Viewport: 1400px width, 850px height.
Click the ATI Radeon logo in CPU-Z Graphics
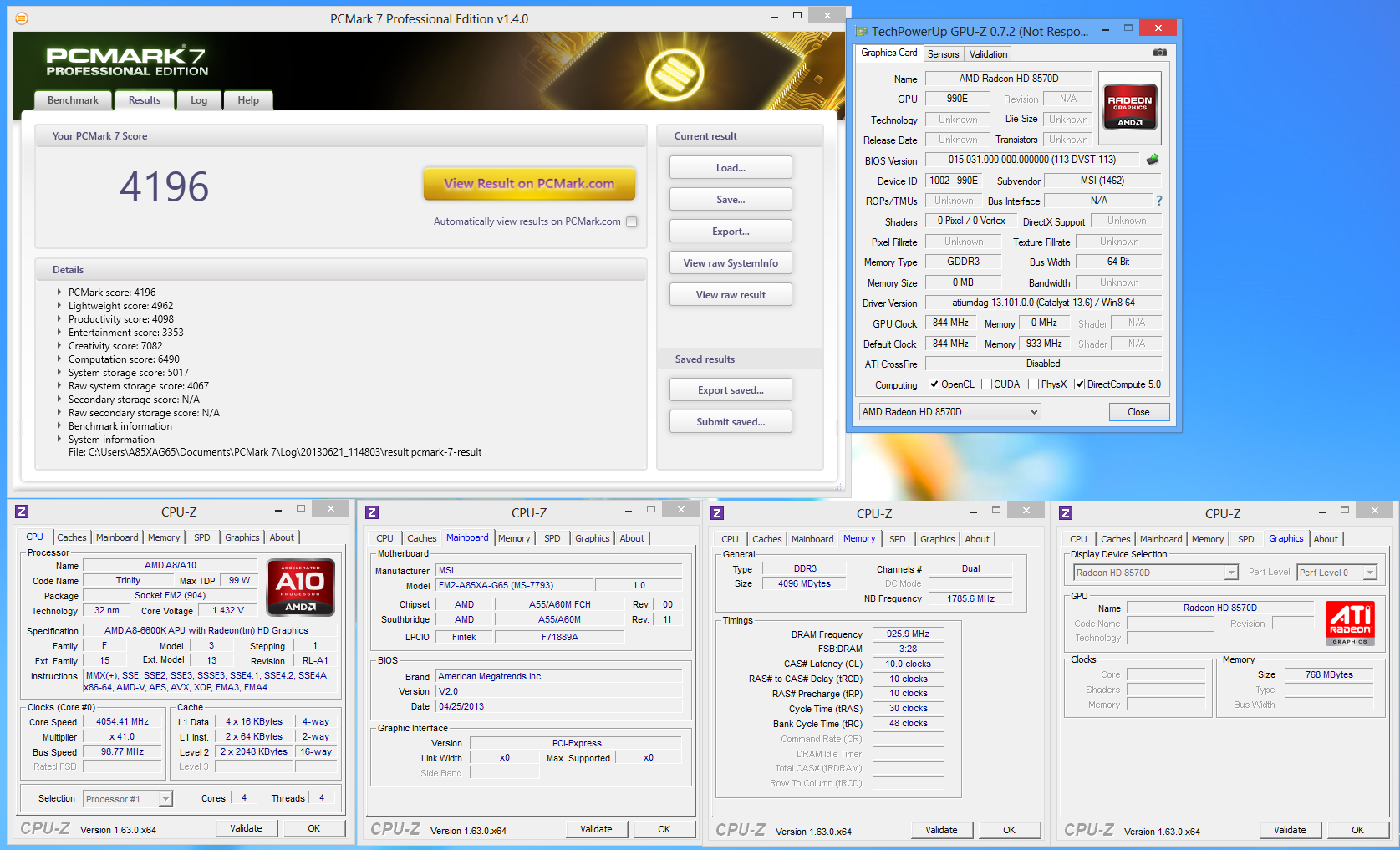click(1350, 624)
